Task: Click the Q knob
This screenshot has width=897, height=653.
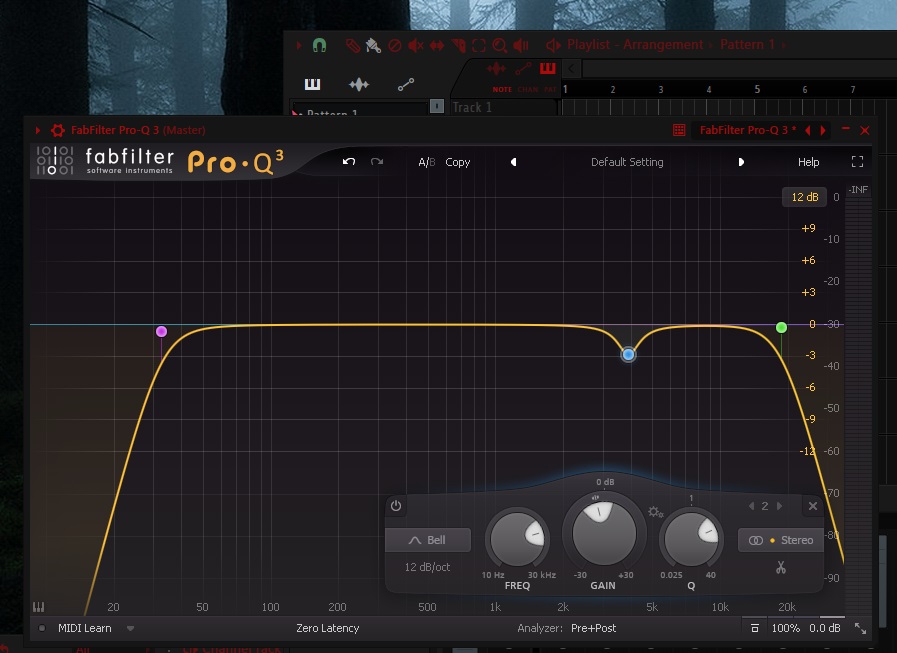Action: coord(691,538)
